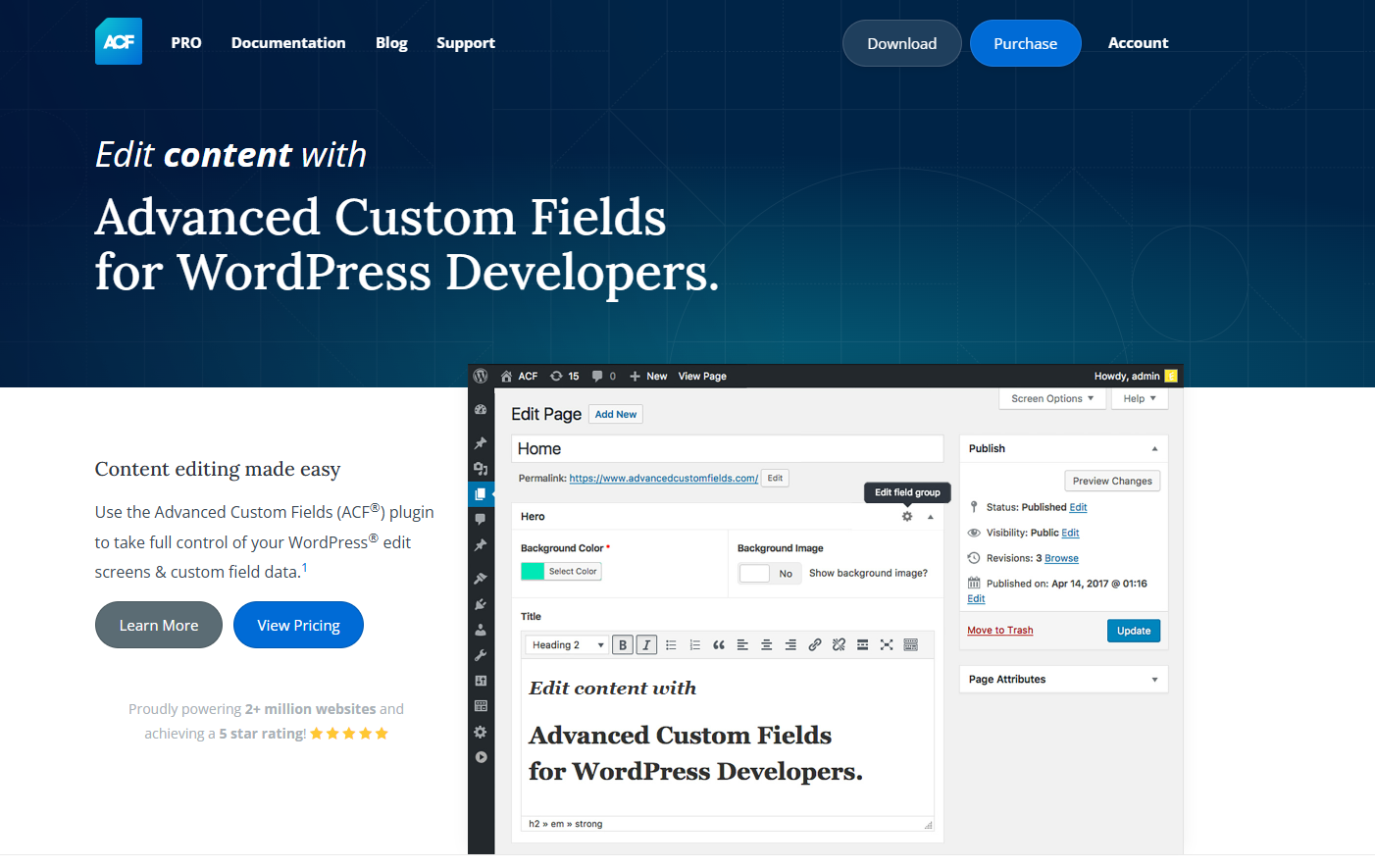
Task: Open the 15 pending updates icon
Action: click(x=564, y=376)
